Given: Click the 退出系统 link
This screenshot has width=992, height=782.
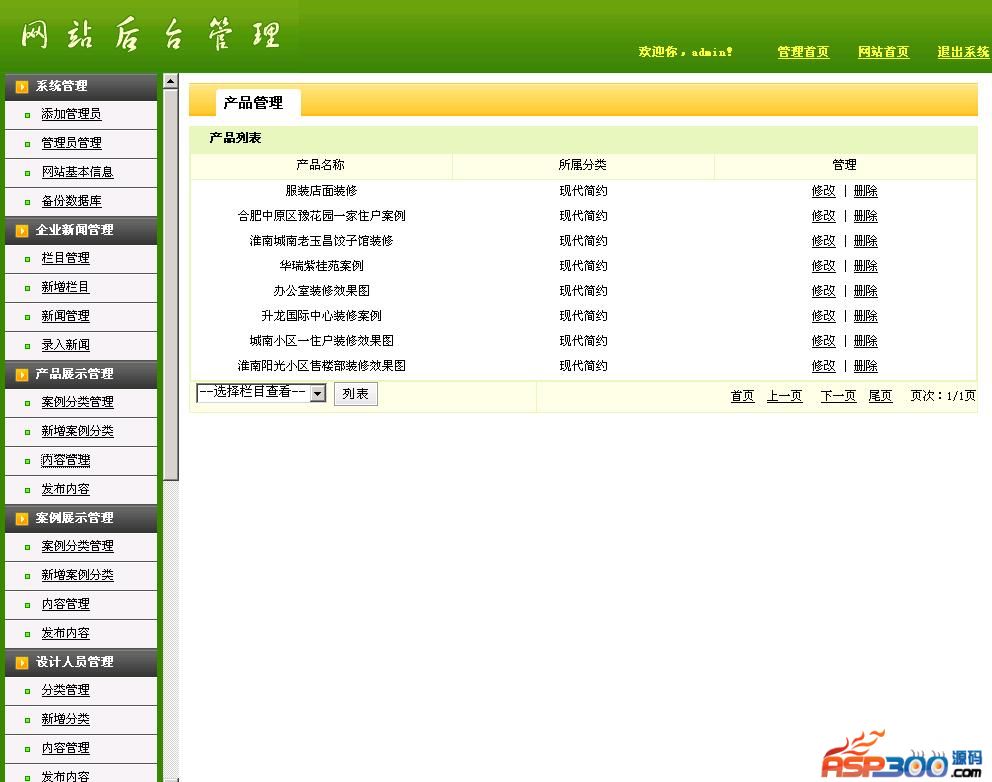Looking at the screenshot, I should pos(963,52).
